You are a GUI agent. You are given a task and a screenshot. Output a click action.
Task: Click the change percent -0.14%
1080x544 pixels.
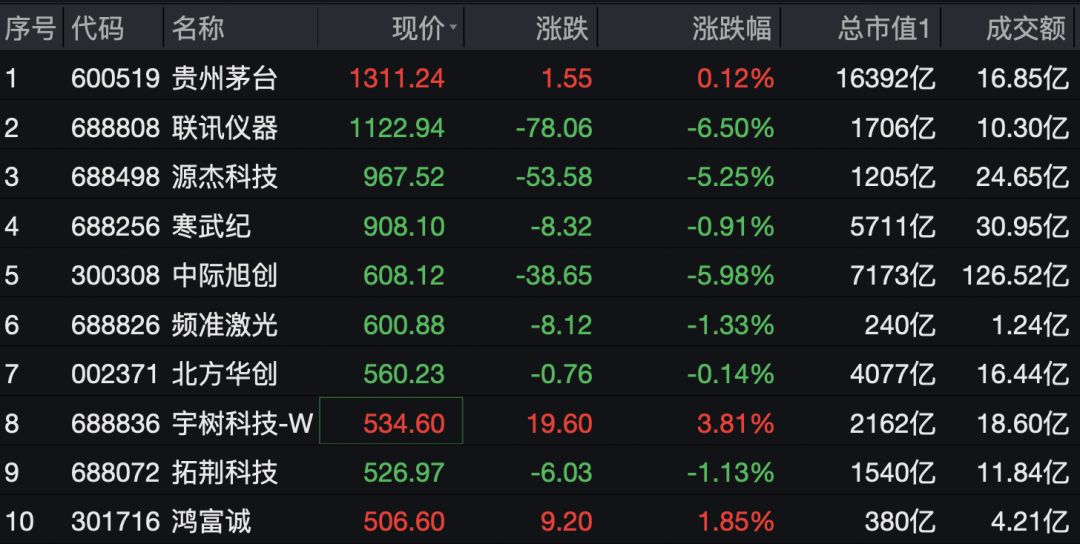point(731,374)
